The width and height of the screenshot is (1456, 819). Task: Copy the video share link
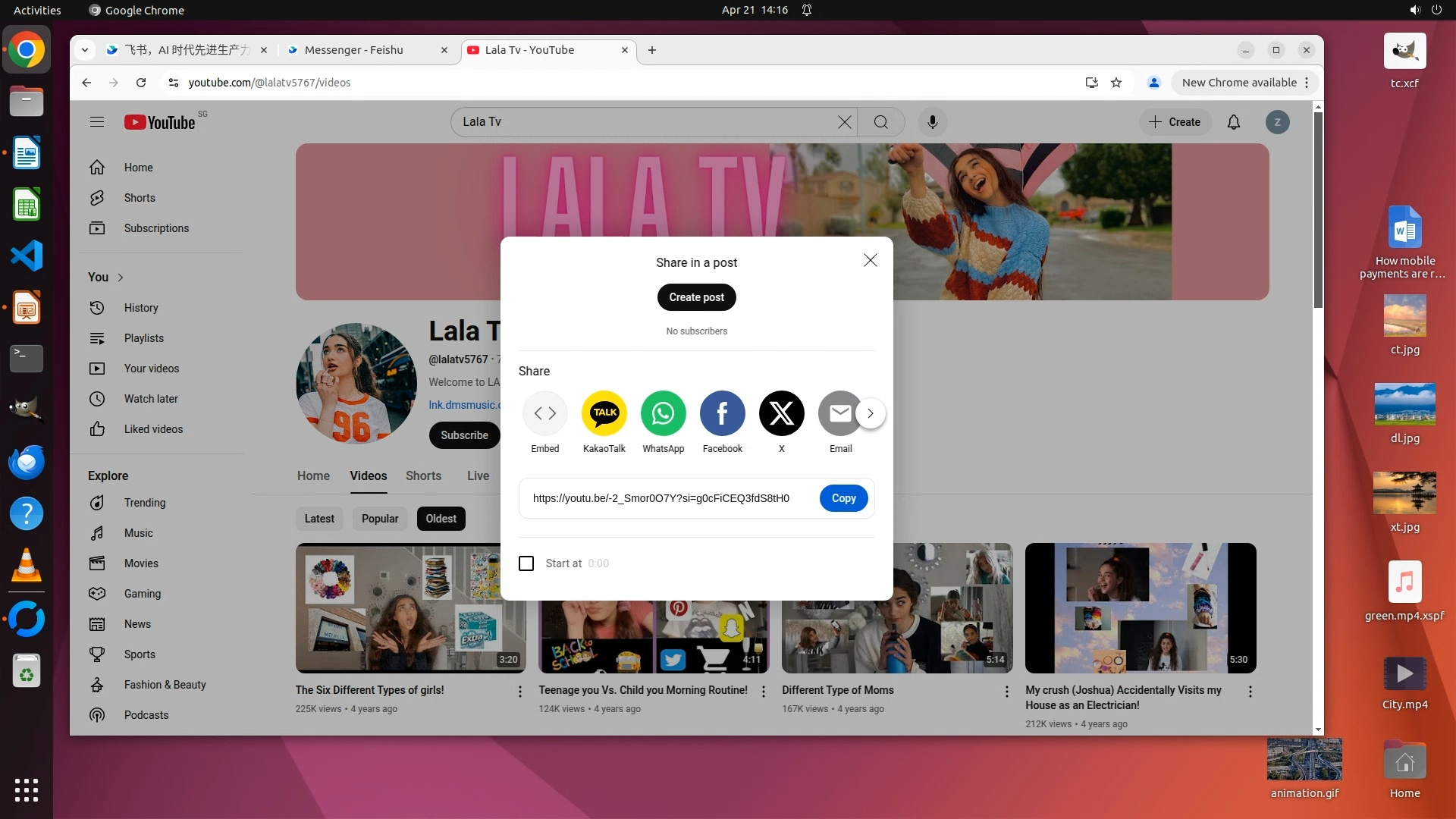843,498
